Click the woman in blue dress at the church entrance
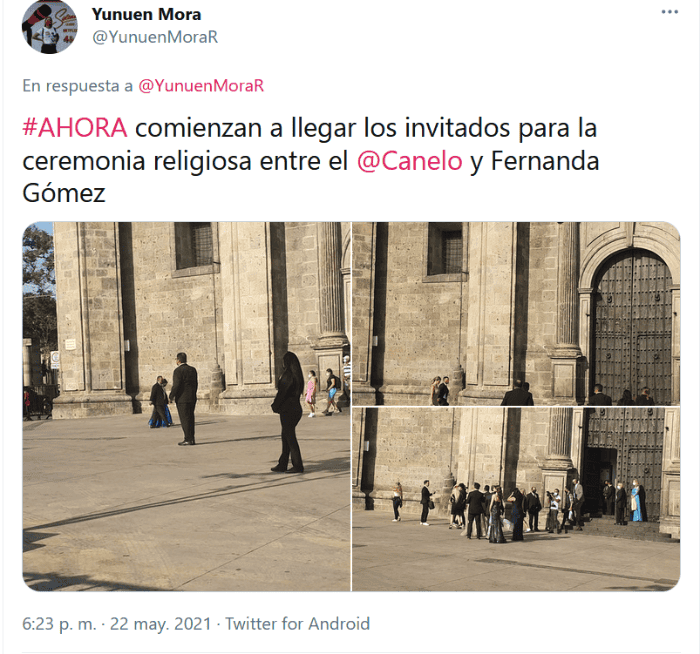The width and height of the screenshot is (700, 654). tap(636, 501)
